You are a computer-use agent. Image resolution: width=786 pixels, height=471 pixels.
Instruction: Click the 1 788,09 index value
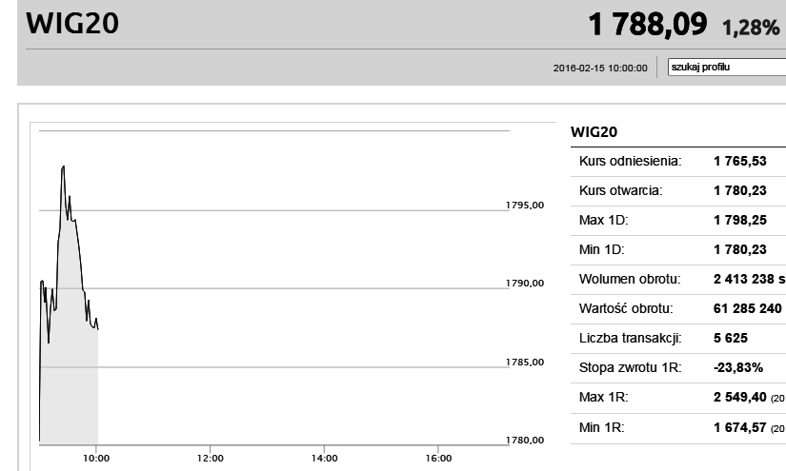pos(648,24)
